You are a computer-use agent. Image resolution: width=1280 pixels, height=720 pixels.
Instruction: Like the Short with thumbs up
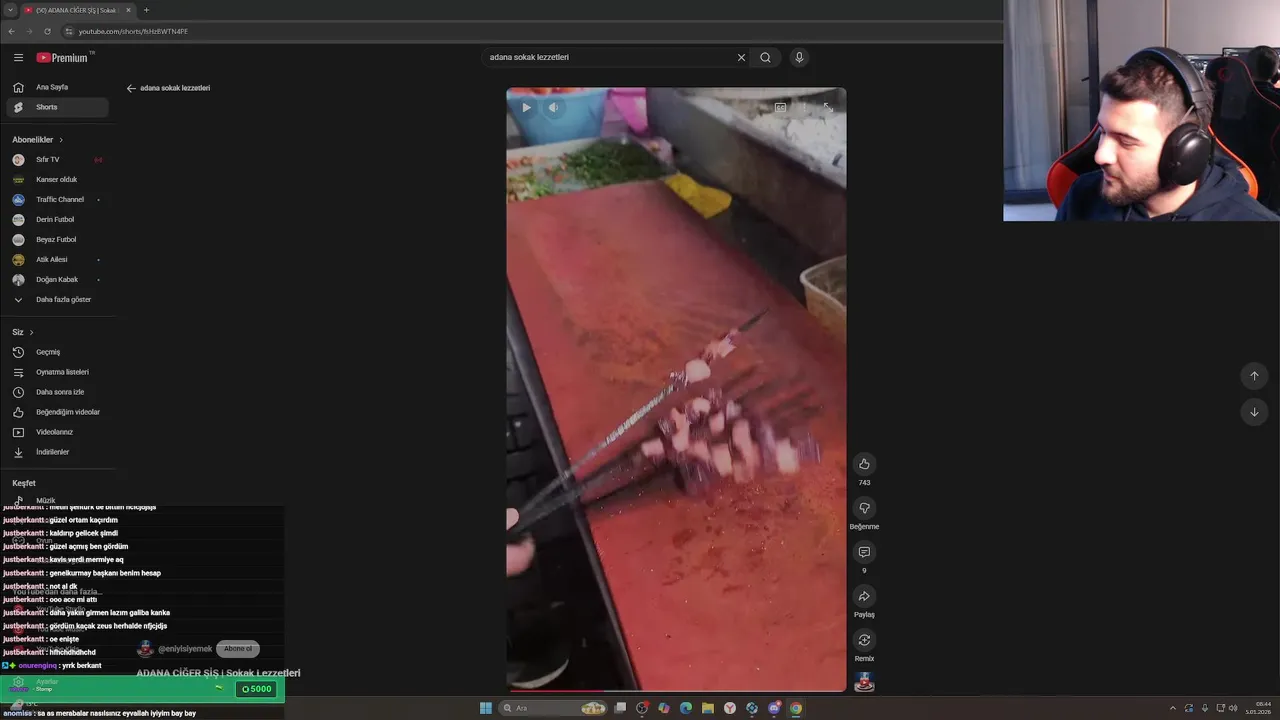[864, 464]
